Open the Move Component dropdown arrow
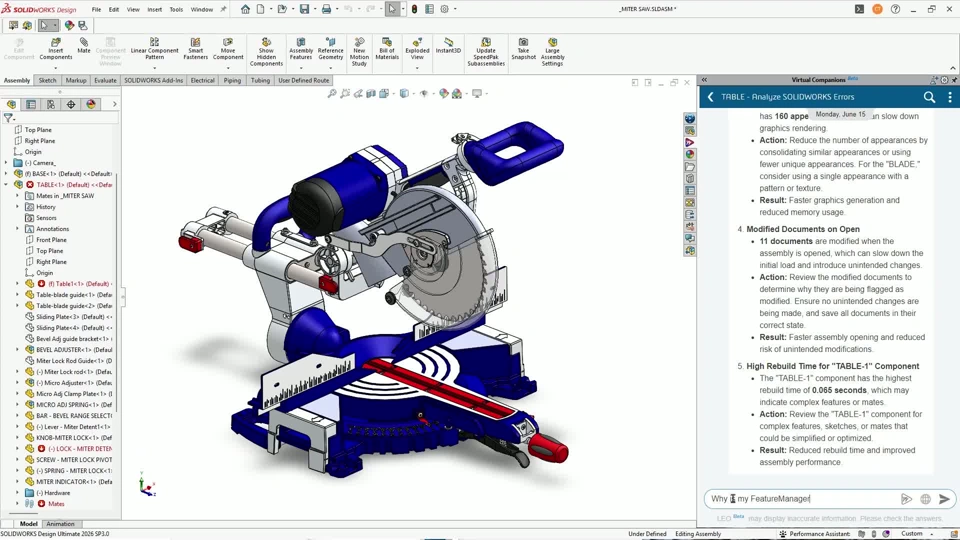 228,67
